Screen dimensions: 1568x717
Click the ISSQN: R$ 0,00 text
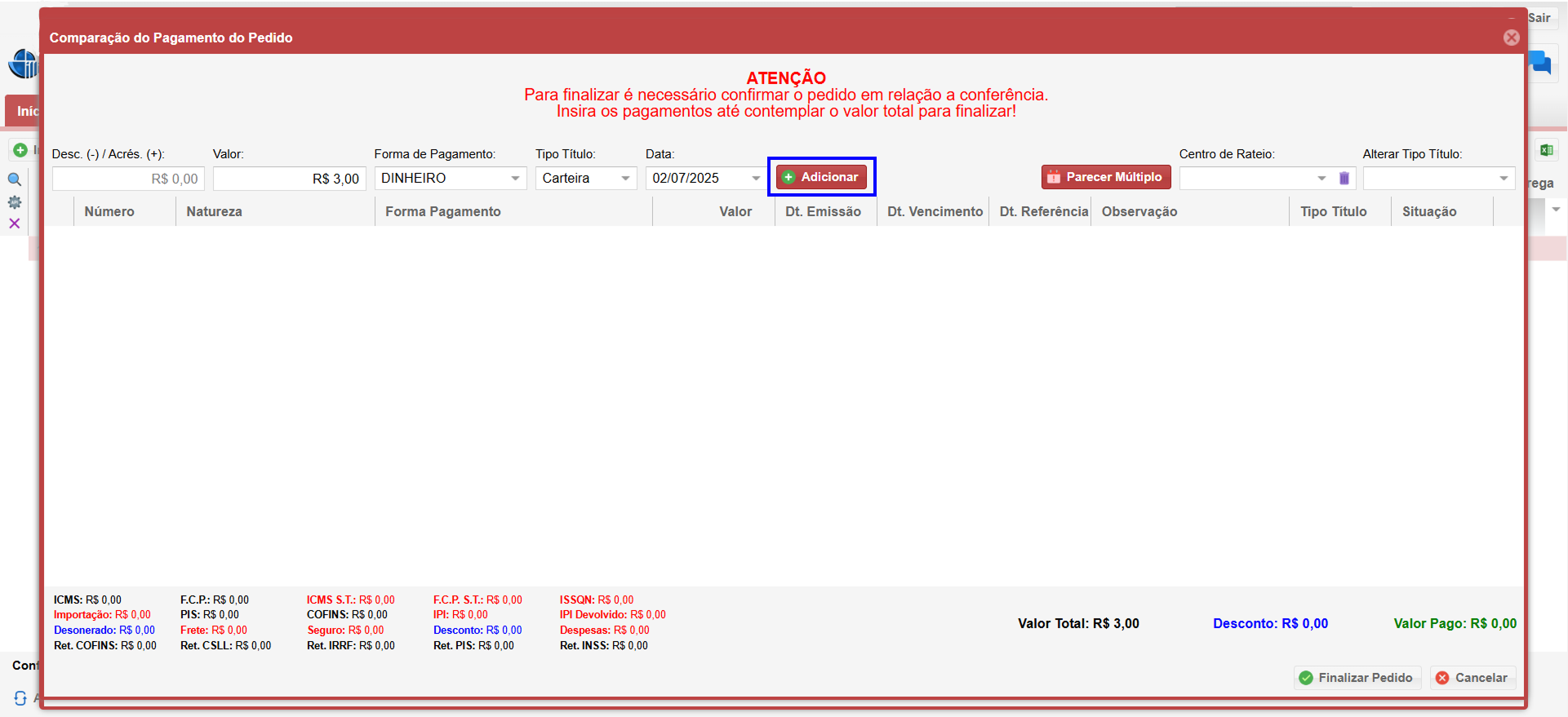click(x=597, y=600)
